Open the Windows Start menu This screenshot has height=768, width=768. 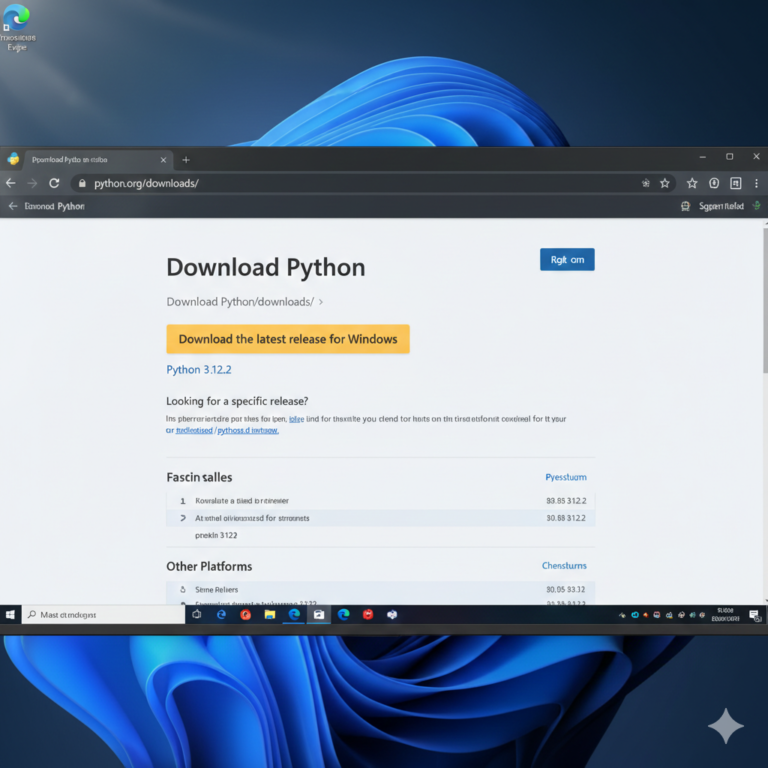10,614
